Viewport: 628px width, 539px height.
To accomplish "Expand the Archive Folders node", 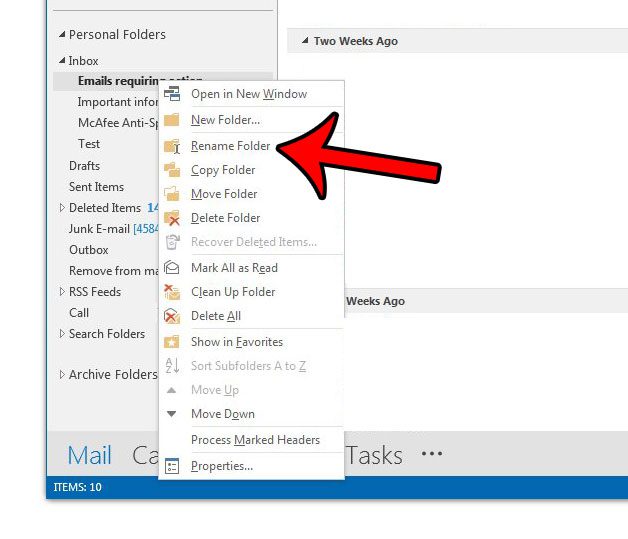I will [62, 375].
